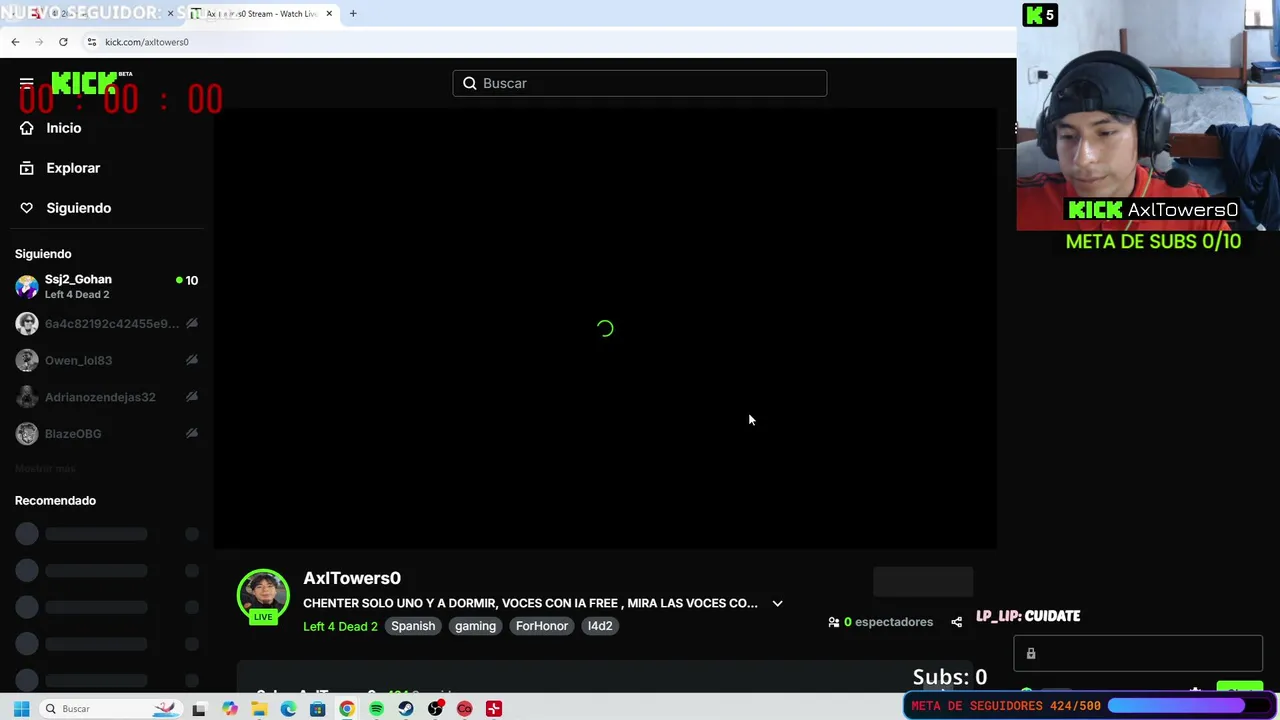Click Google Chrome taskbar icon
Screen dimensions: 1280x720
click(347, 709)
